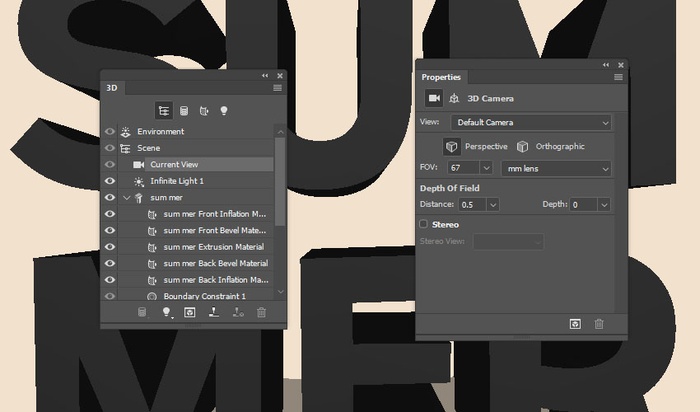
Task: Enable the Stereo checkbox
Action: (424, 224)
